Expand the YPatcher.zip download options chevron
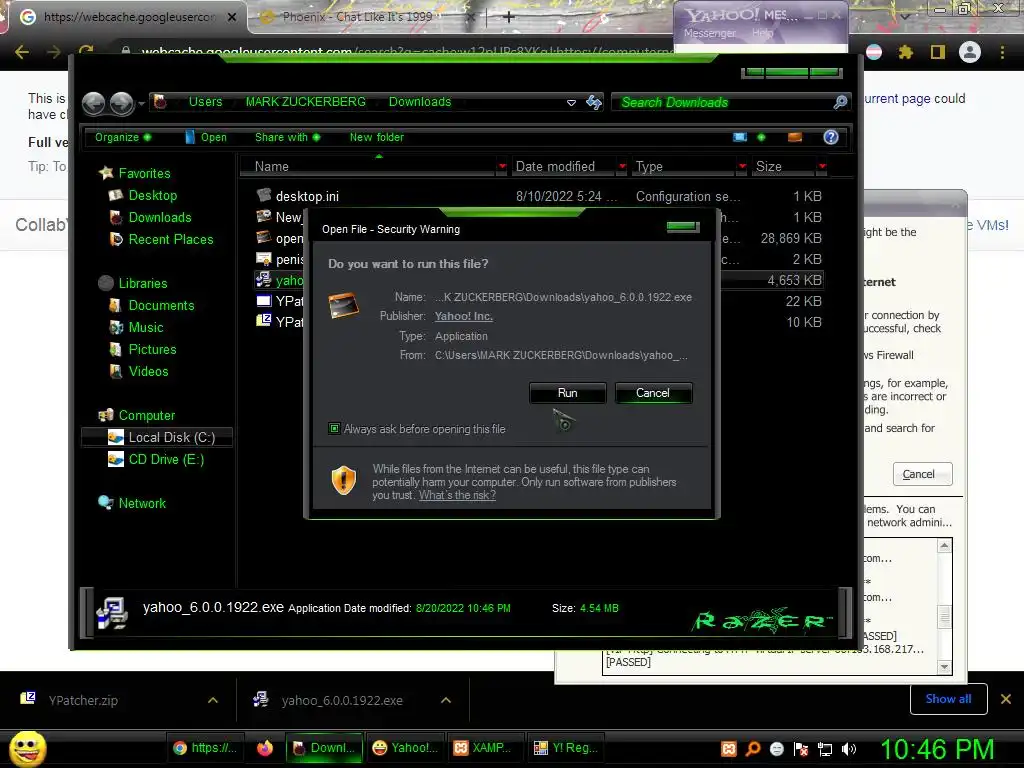 click(213, 700)
